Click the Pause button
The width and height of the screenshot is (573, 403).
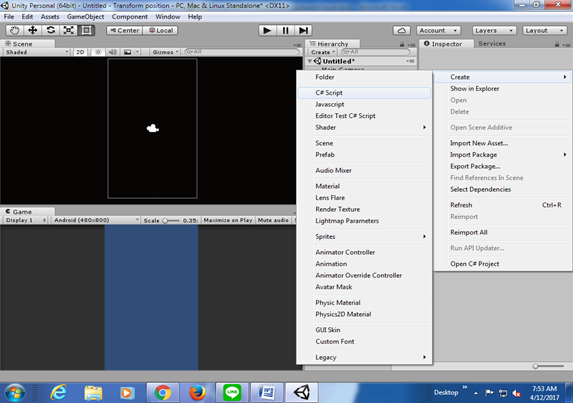coord(285,30)
